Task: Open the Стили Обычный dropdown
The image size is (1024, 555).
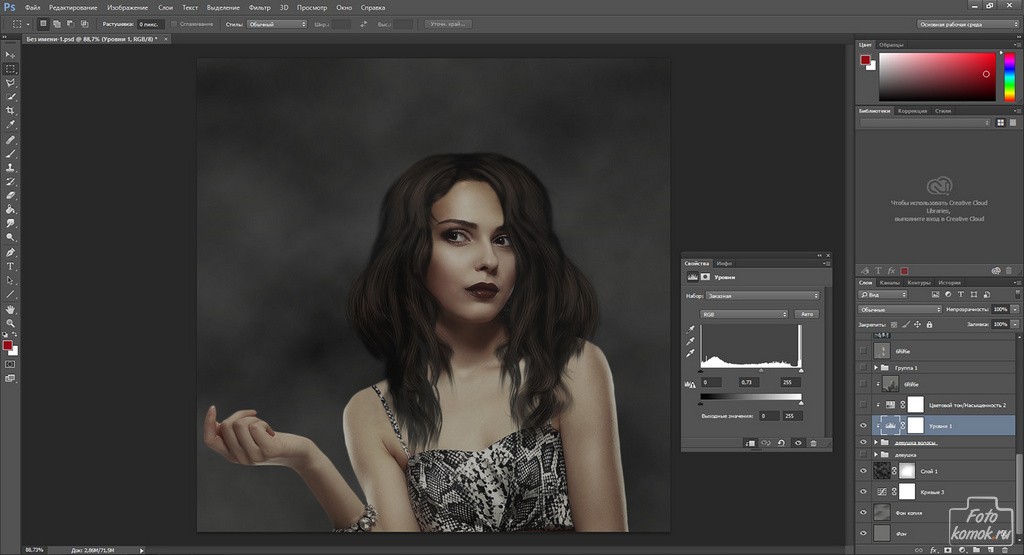Action: pyautogui.click(x=276, y=24)
